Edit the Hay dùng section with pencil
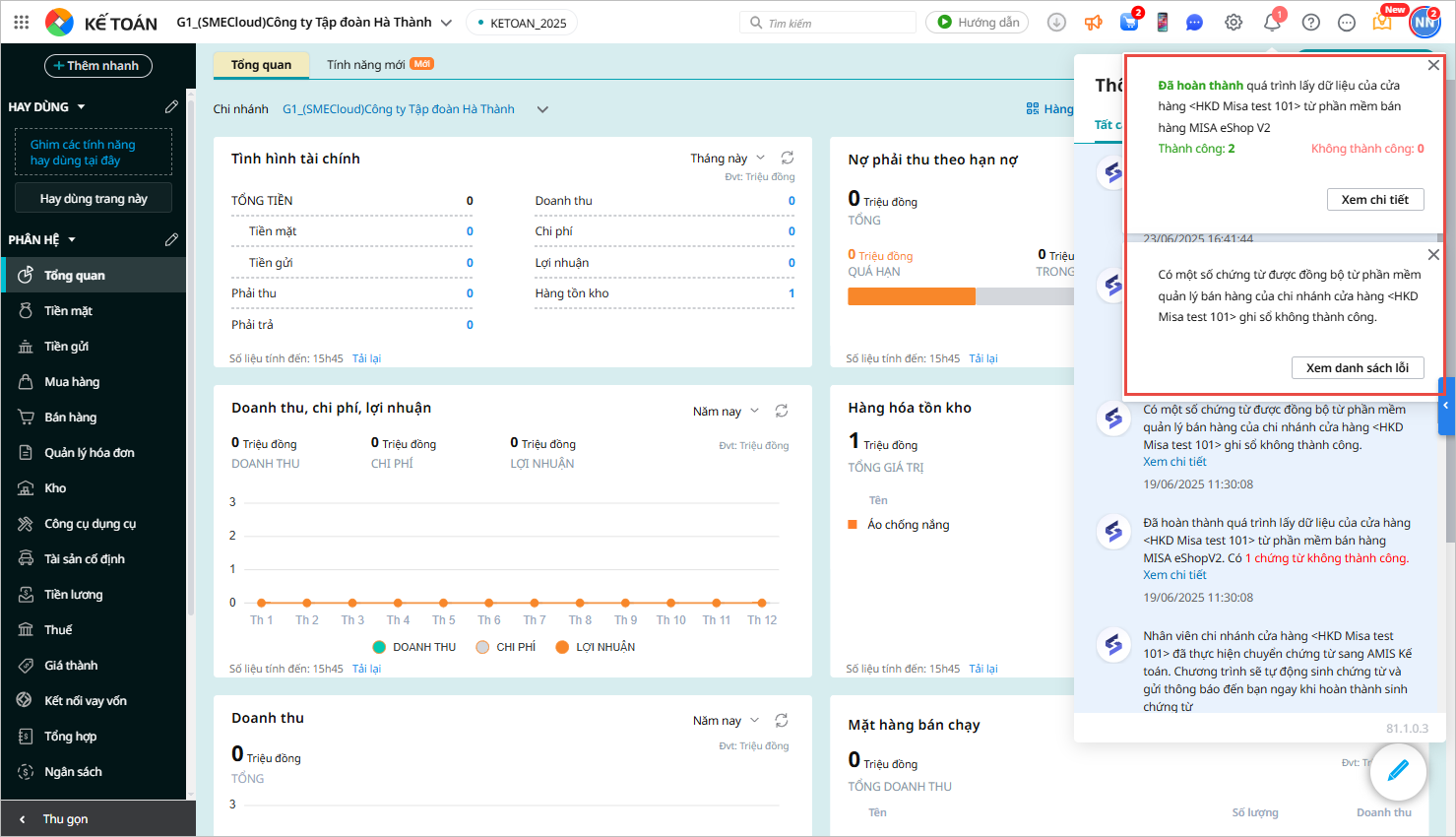The width and height of the screenshot is (1456, 837). (x=171, y=106)
